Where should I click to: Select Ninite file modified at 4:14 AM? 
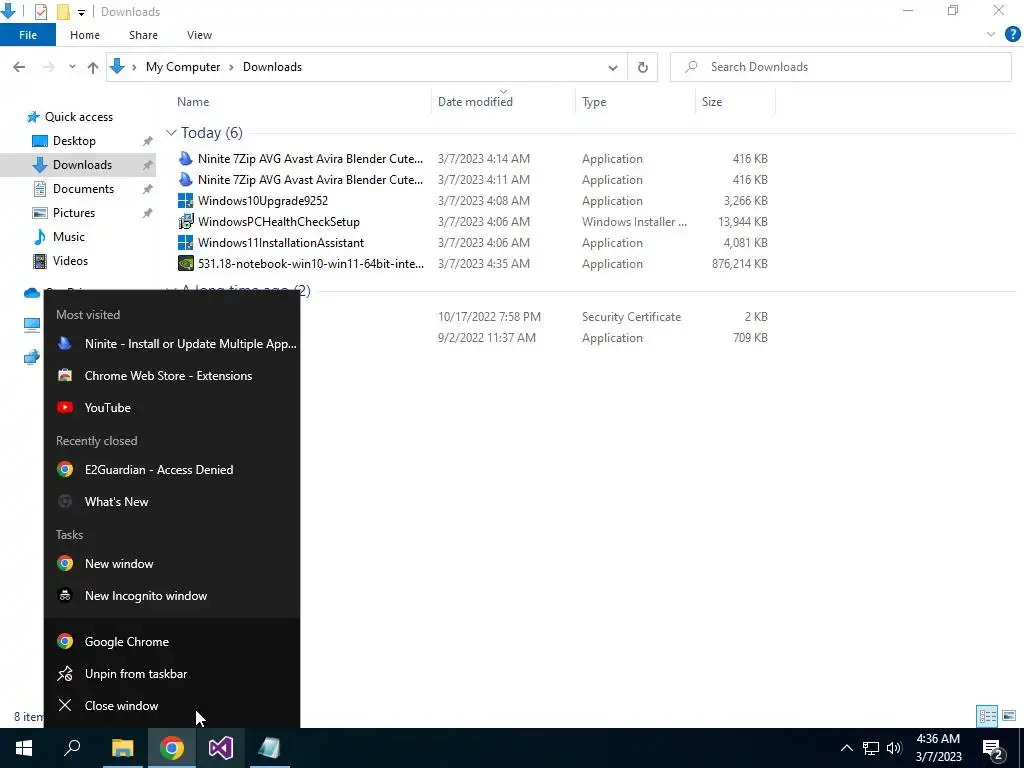point(310,159)
